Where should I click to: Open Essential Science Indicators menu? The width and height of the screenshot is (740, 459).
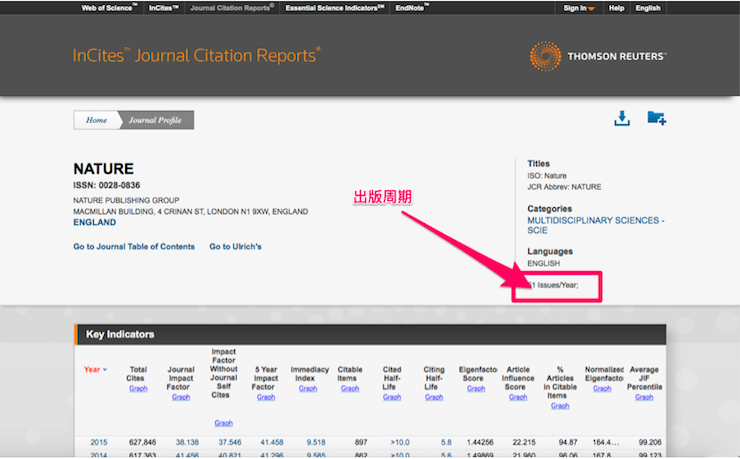point(335,8)
